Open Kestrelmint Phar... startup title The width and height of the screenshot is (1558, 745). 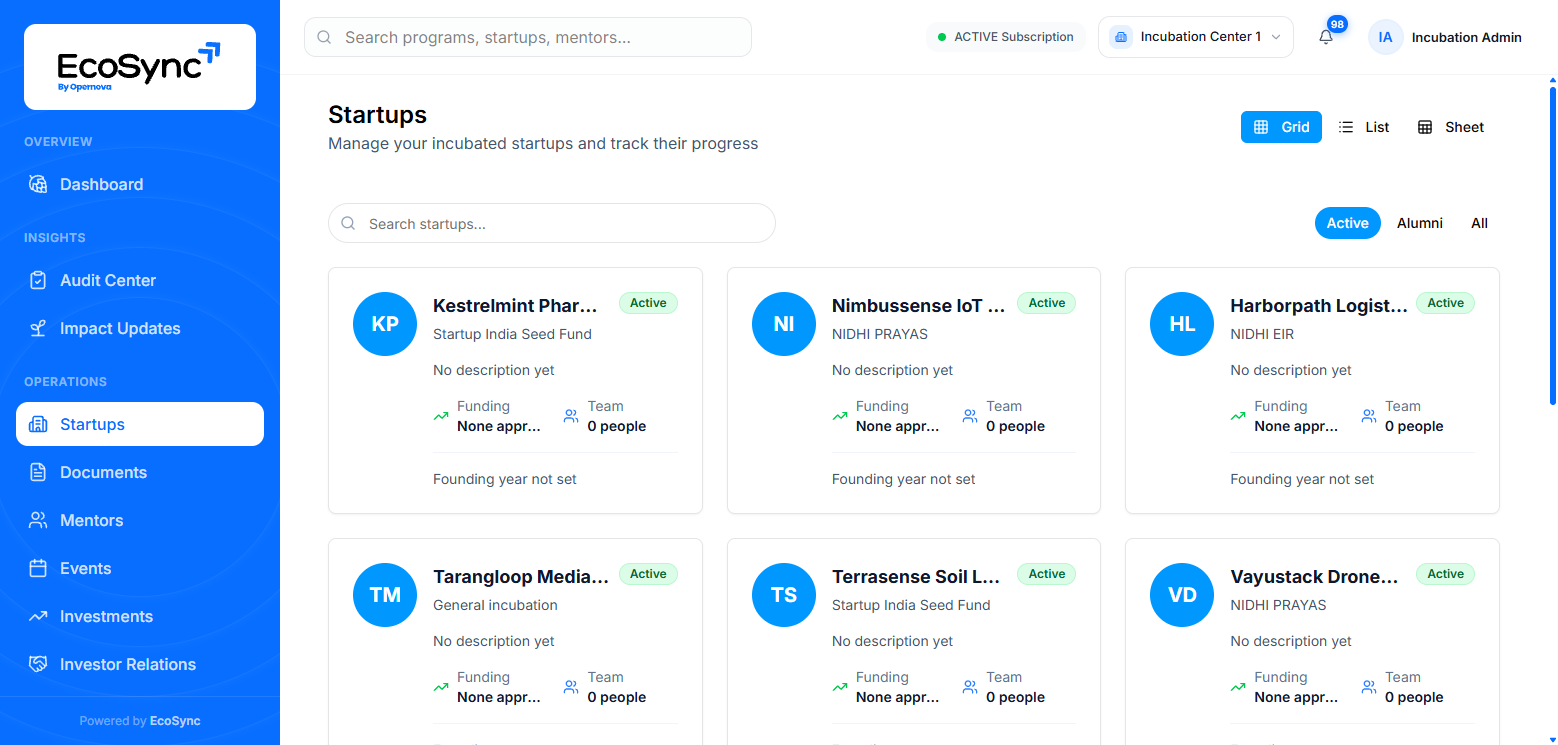[x=515, y=306]
